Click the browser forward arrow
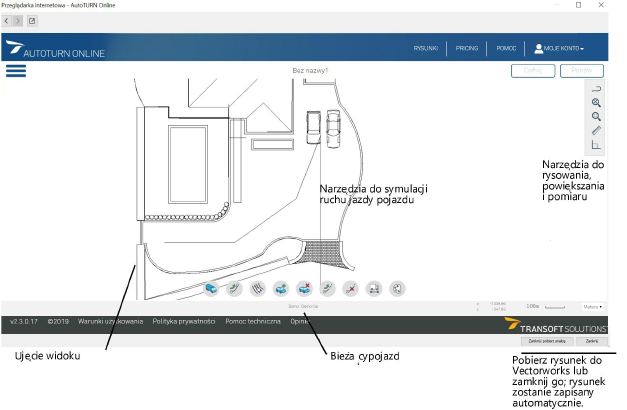 click(x=18, y=21)
